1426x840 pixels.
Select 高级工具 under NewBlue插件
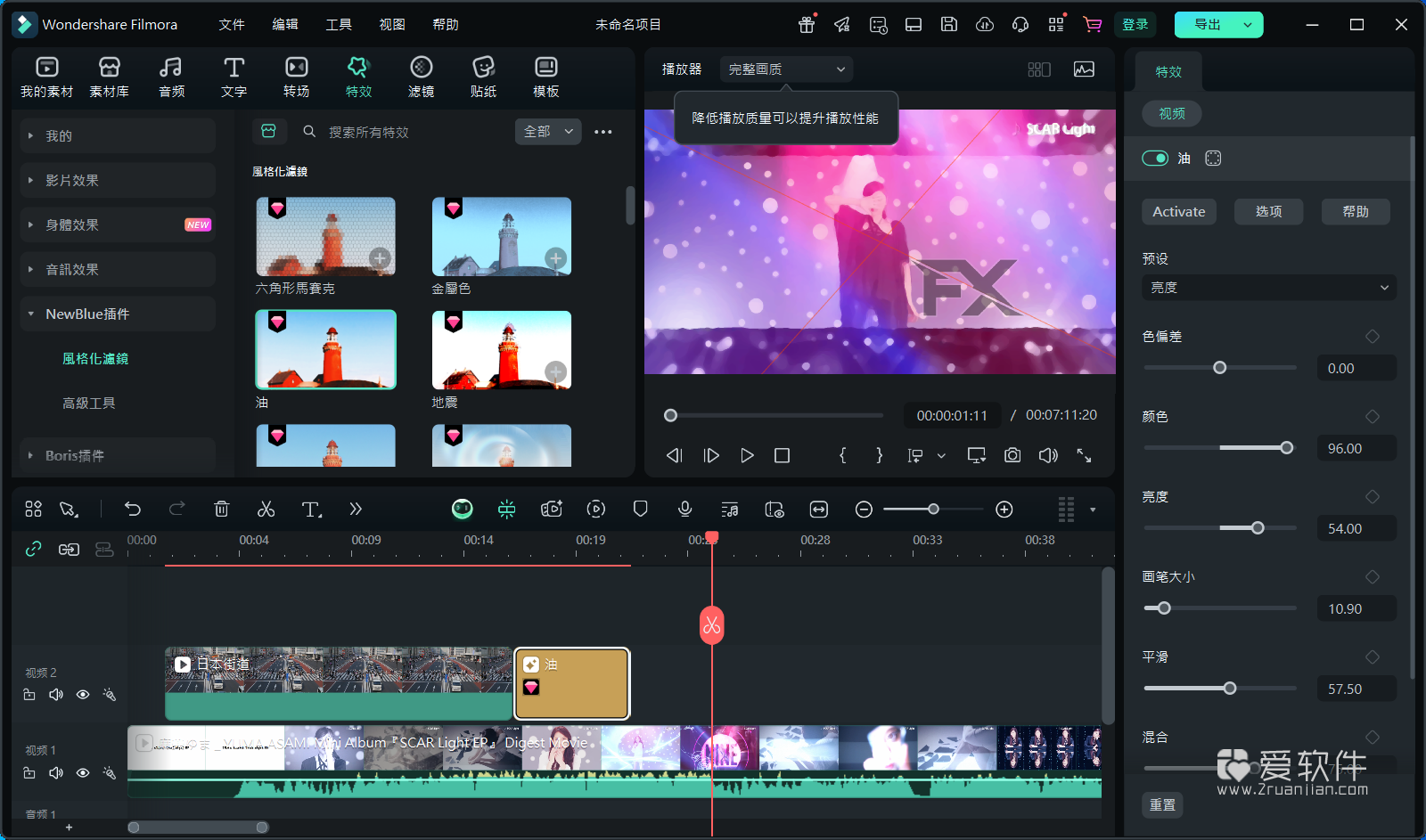coord(89,403)
